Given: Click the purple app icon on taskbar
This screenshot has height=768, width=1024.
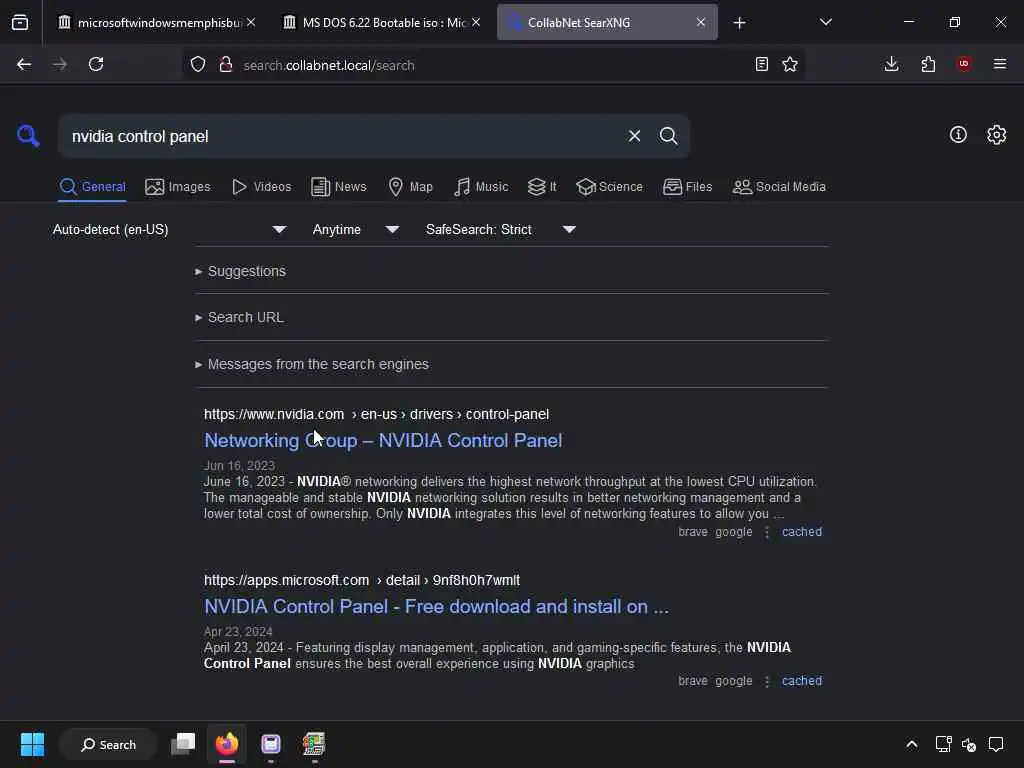Looking at the screenshot, I should pos(270,744).
